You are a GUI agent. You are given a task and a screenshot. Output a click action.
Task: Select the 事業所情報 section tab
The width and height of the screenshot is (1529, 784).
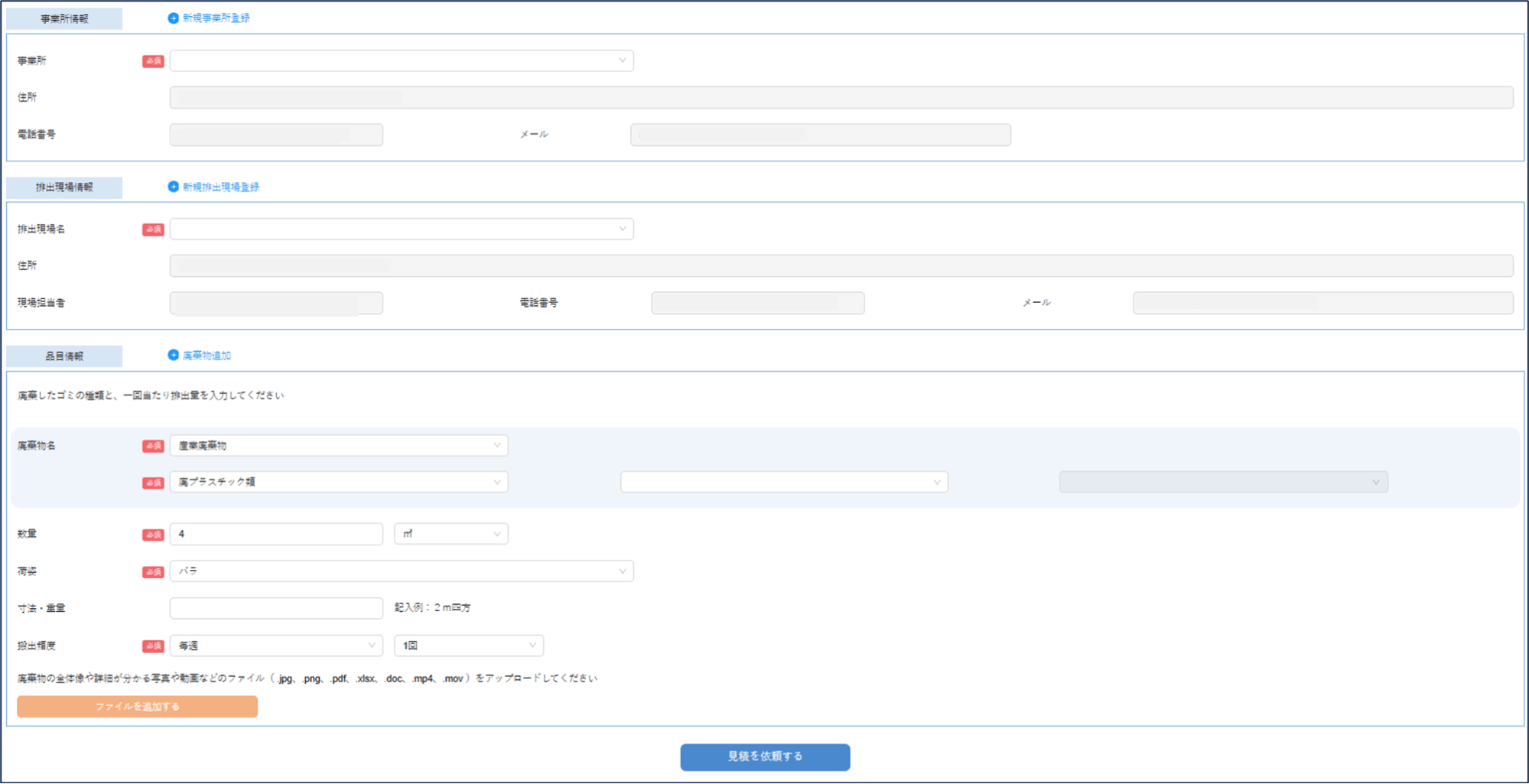(64, 19)
